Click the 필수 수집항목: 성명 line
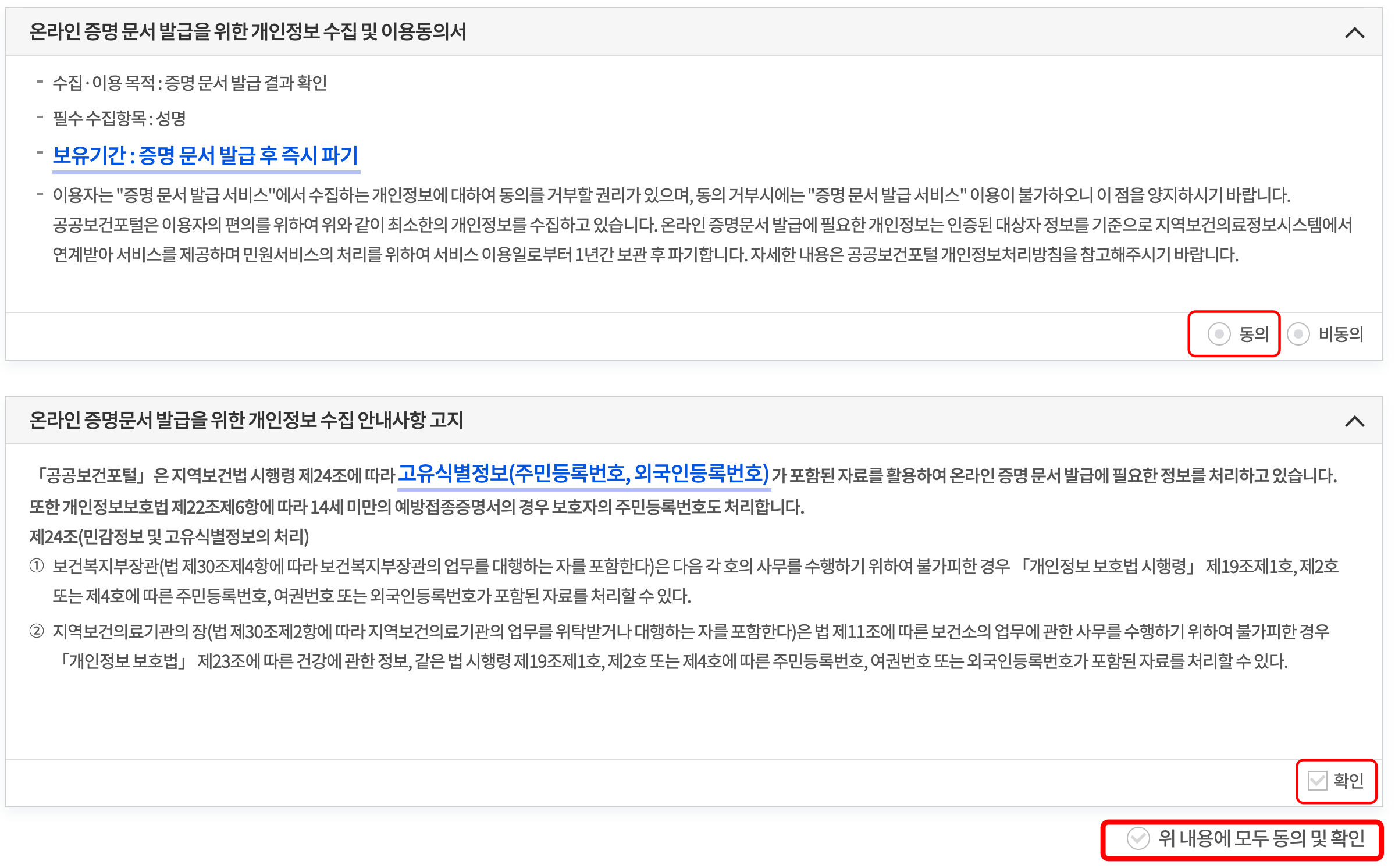Viewport: 1395px width, 868px height. 119,119
